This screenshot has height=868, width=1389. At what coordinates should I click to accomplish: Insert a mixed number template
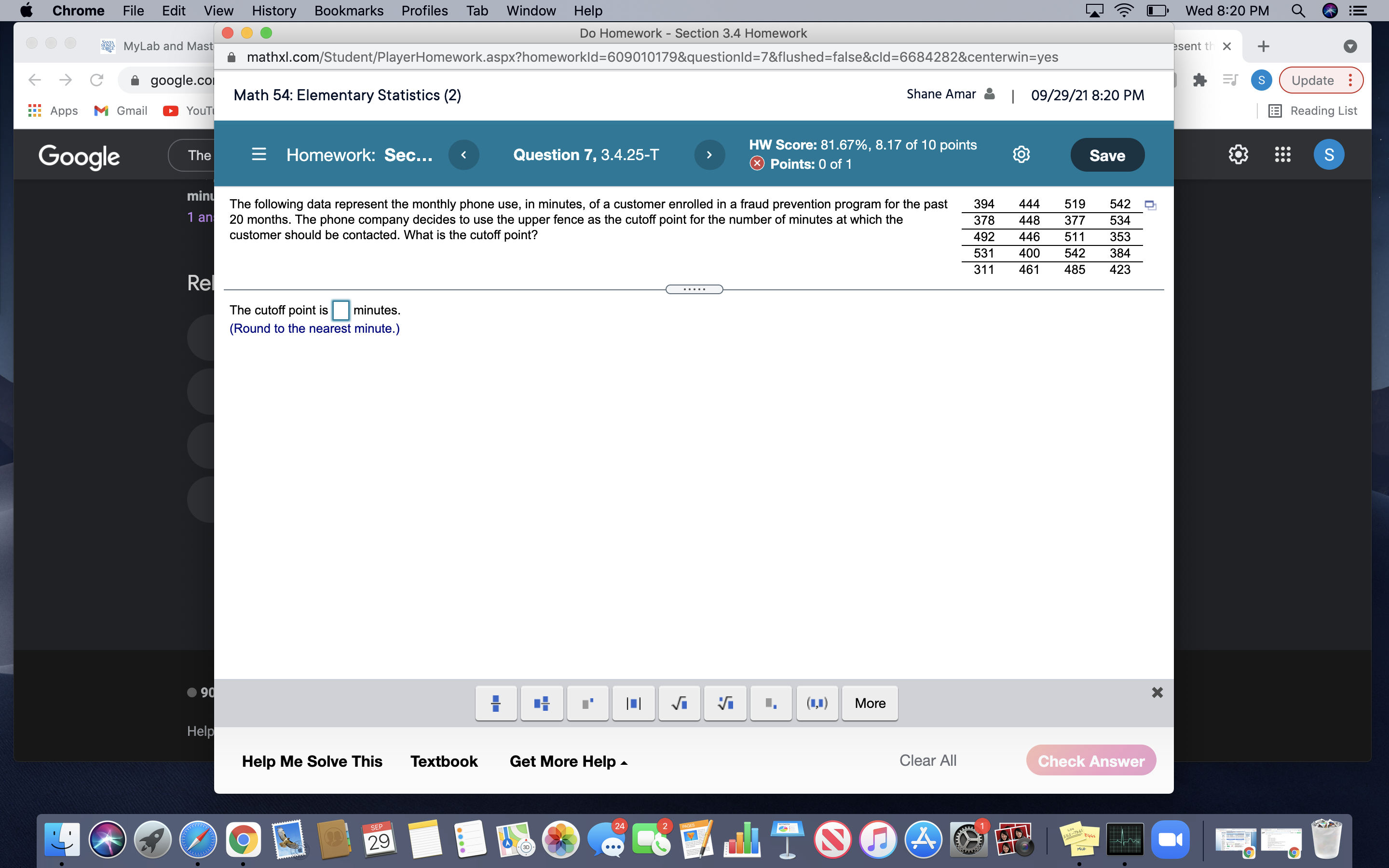pos(541,703)
